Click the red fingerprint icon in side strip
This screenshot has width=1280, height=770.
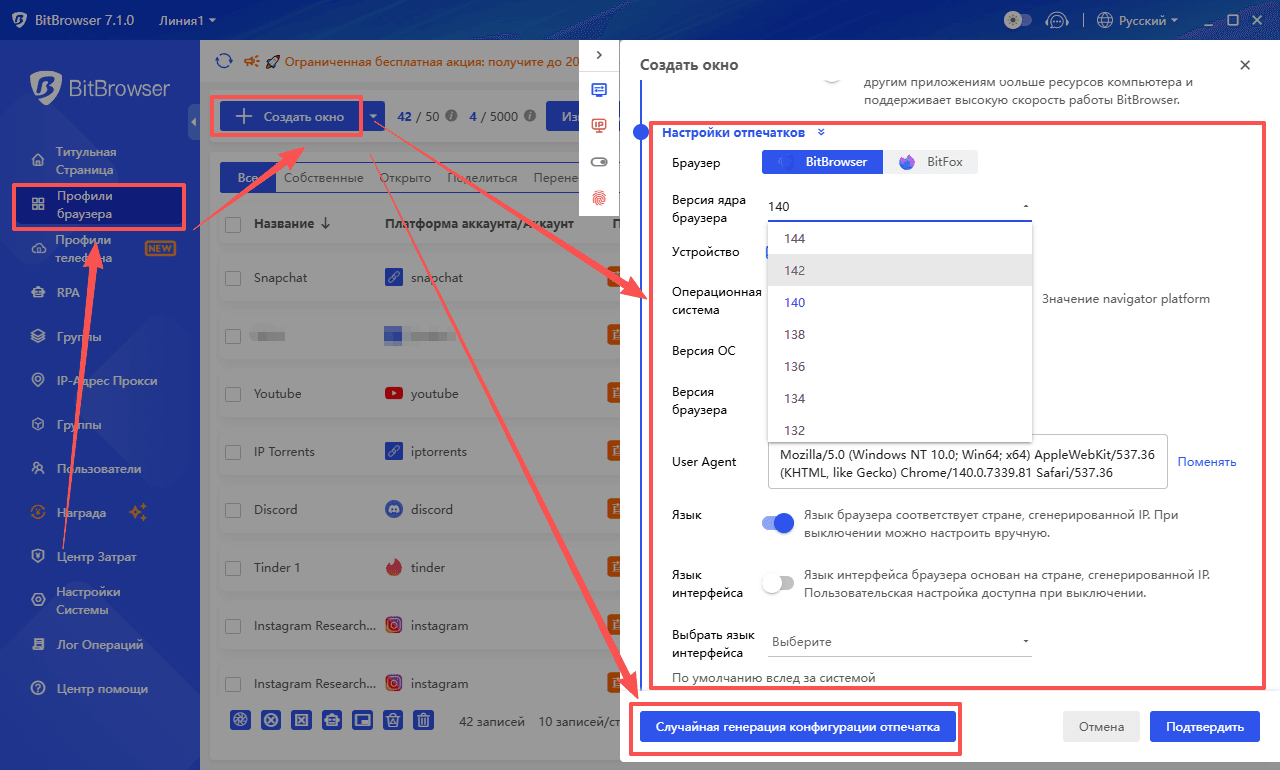pyautogui.click(x=599, y=198)
